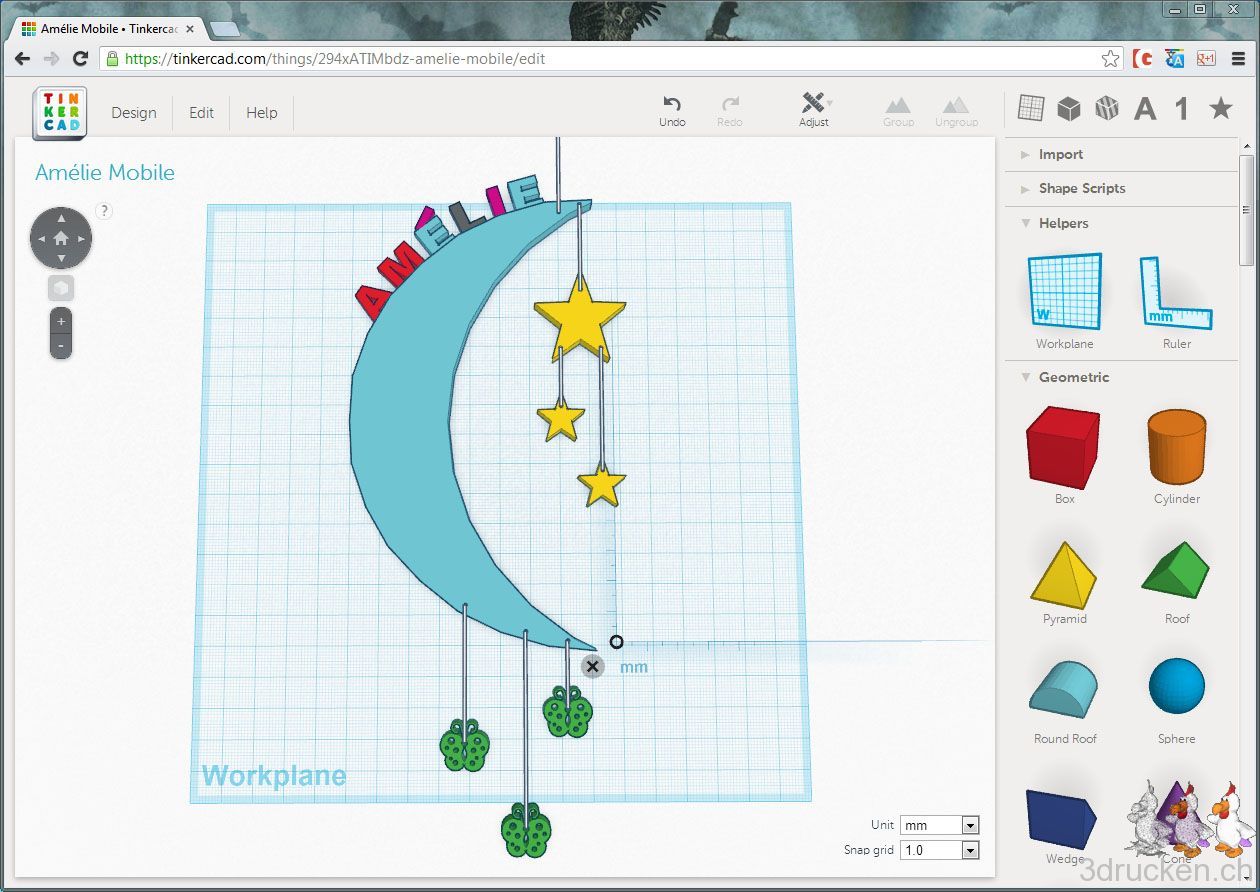
Task: Bookmark page with star icon
Action: coord(1110,59)
